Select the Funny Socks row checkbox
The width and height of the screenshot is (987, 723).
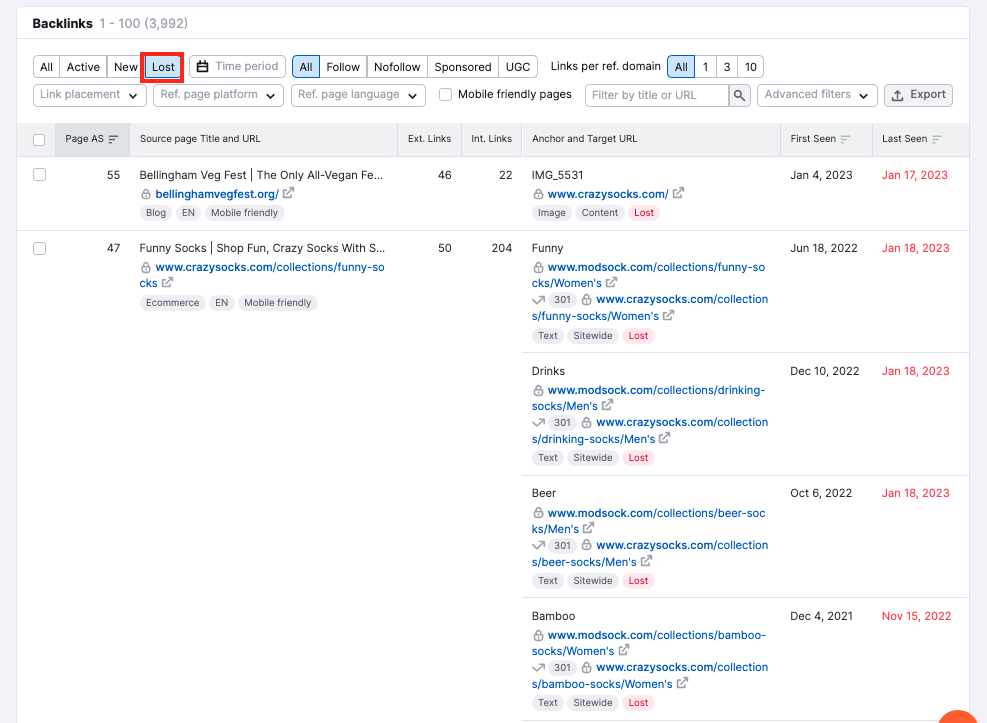tap(40, 249)
